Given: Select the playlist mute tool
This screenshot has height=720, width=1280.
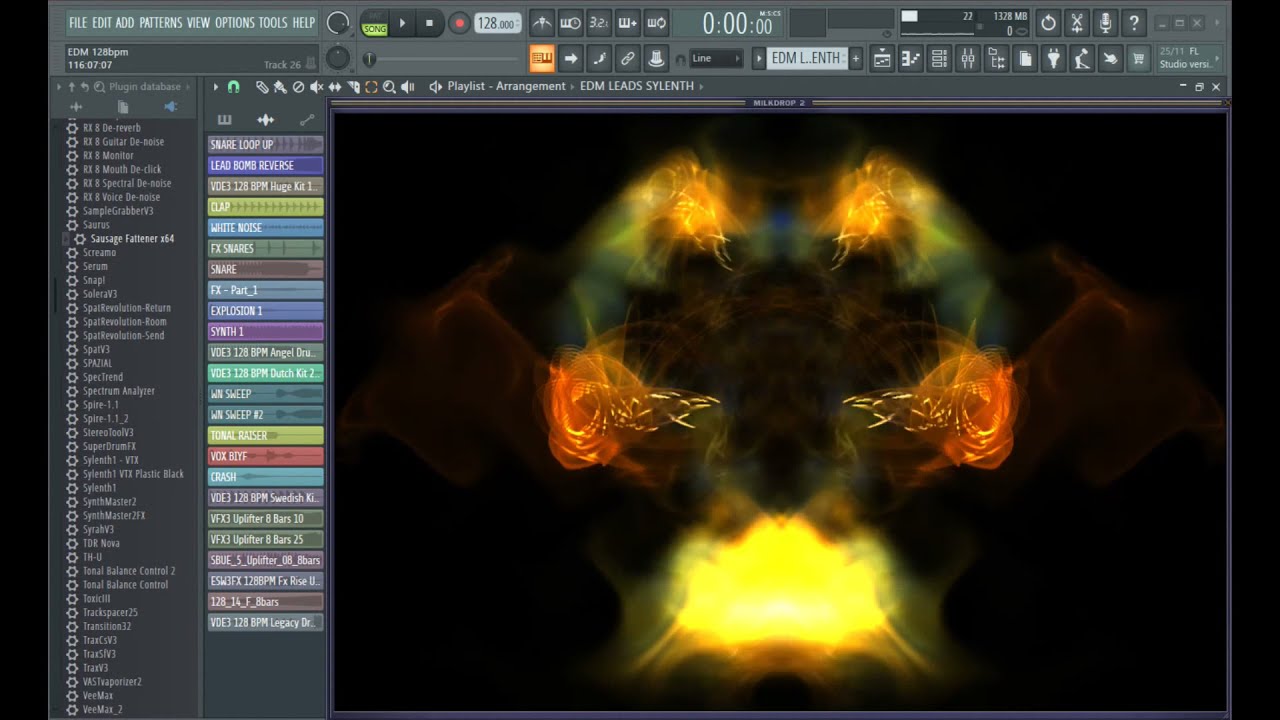Looking at the screenshot, I should click(316, 87).
